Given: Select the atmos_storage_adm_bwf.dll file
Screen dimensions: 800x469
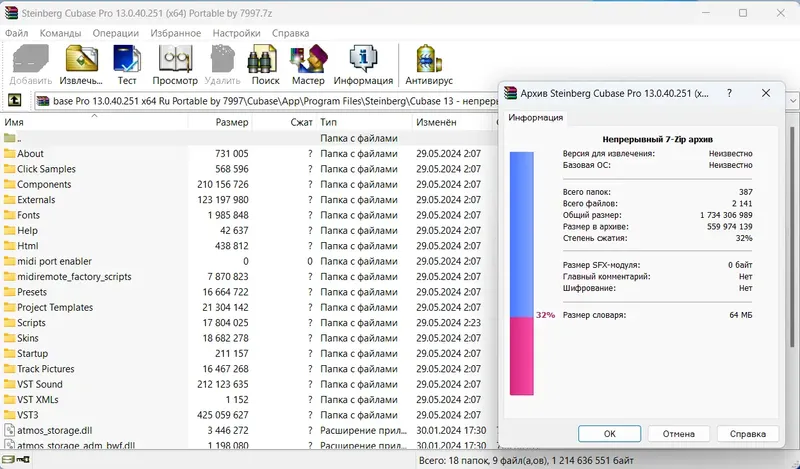Looking at the screenshot, I should pos(69,445).
